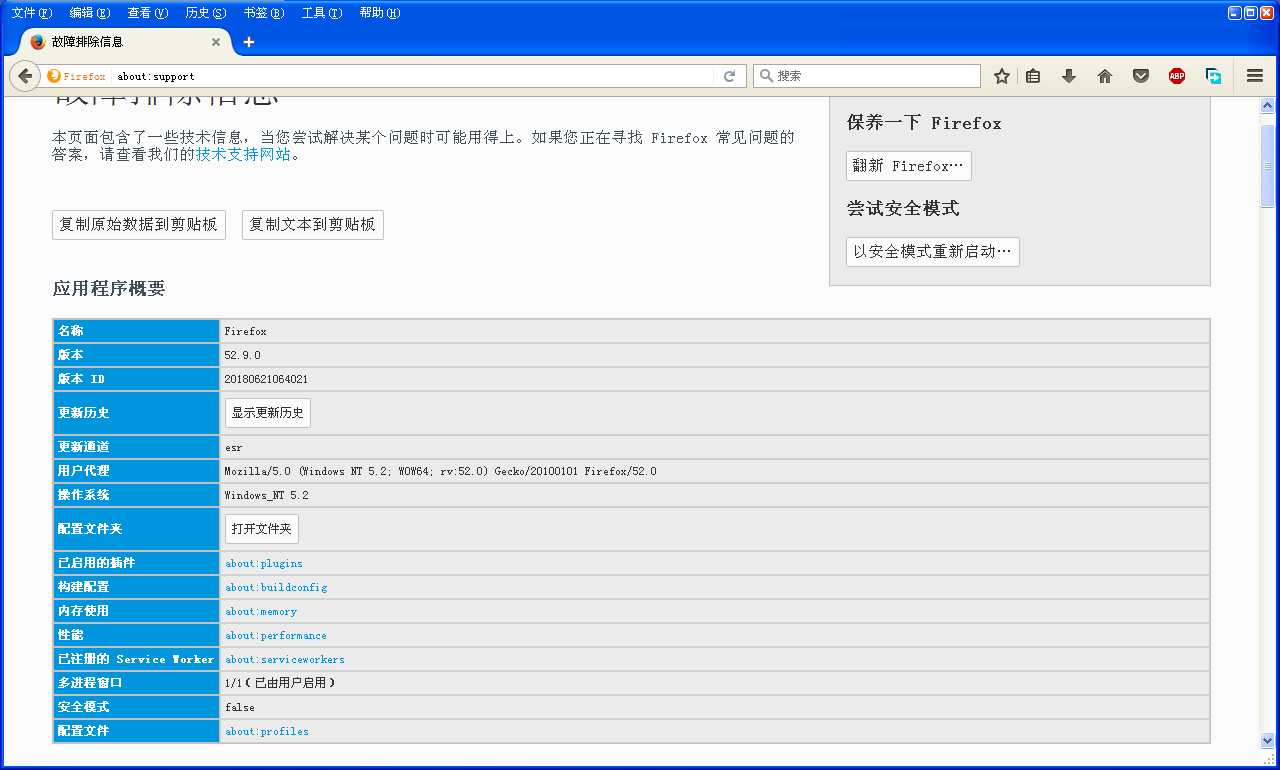Screen dimensions: 1280x770
Task: Click safe mode value false
Action: [x=240, y=708]
